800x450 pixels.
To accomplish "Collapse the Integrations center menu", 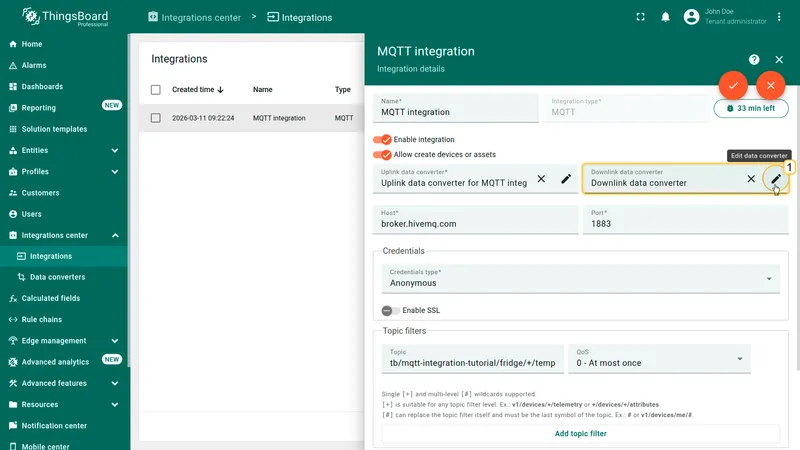I will (x=115, y=235).
